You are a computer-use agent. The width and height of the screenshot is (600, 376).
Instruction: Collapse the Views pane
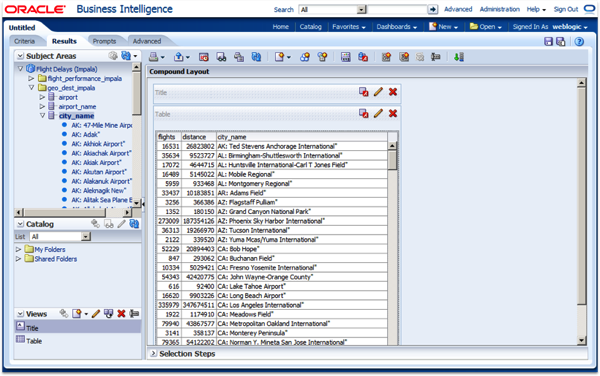pyautogui.click(x=20, y=314)
